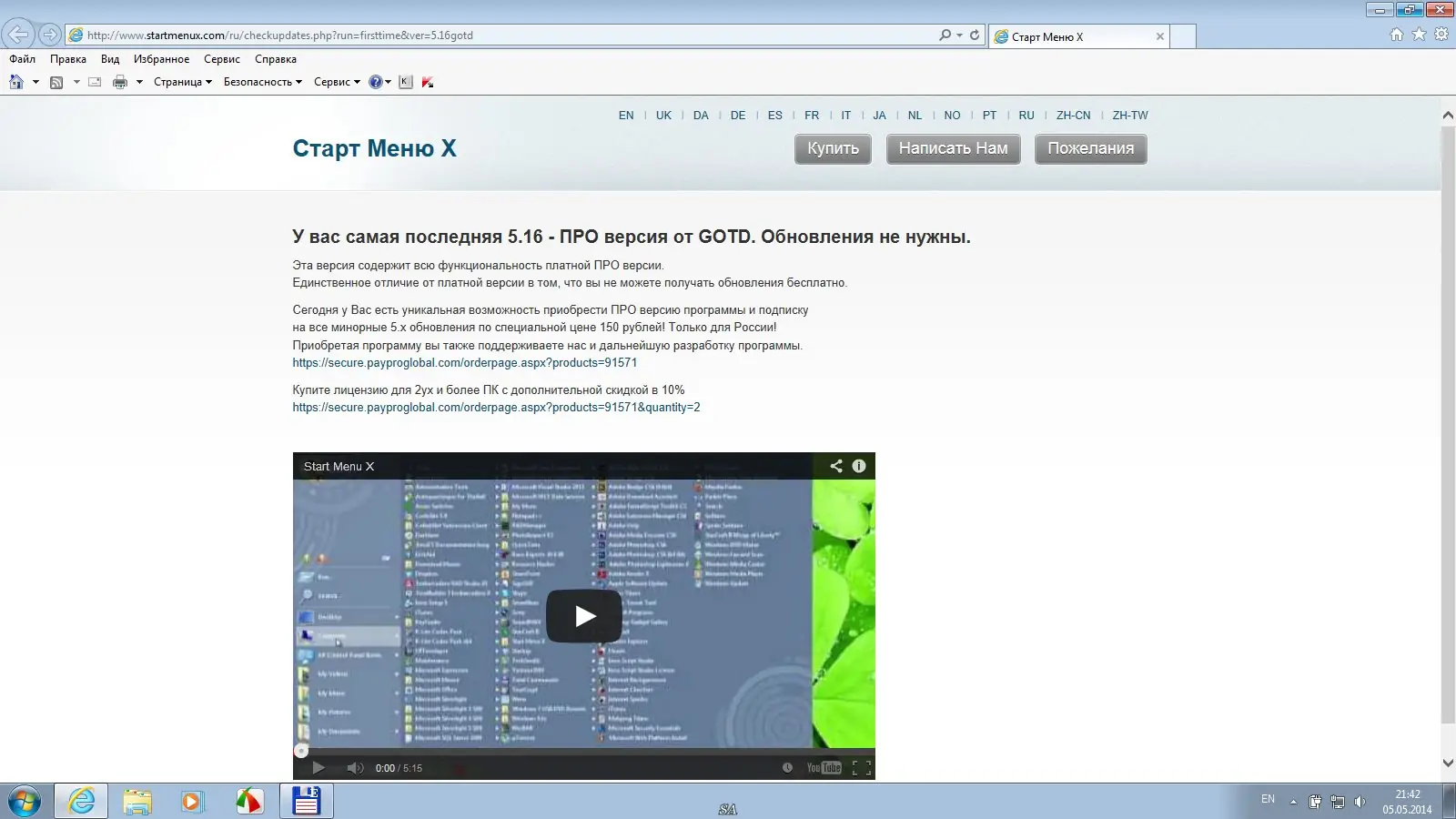
Task: Expand the Home button dropdown arrow
Action: tap(35, 82)
